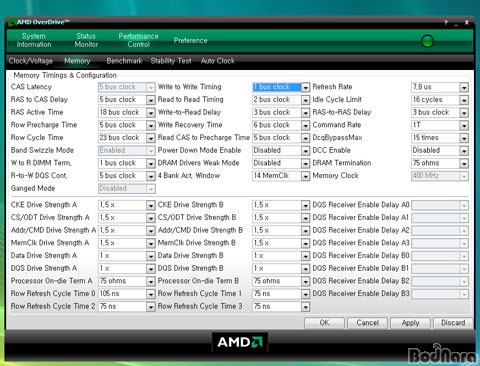Open the Status Monitor tab
This screenshot has height=366, width=480.
pos(86,40)
